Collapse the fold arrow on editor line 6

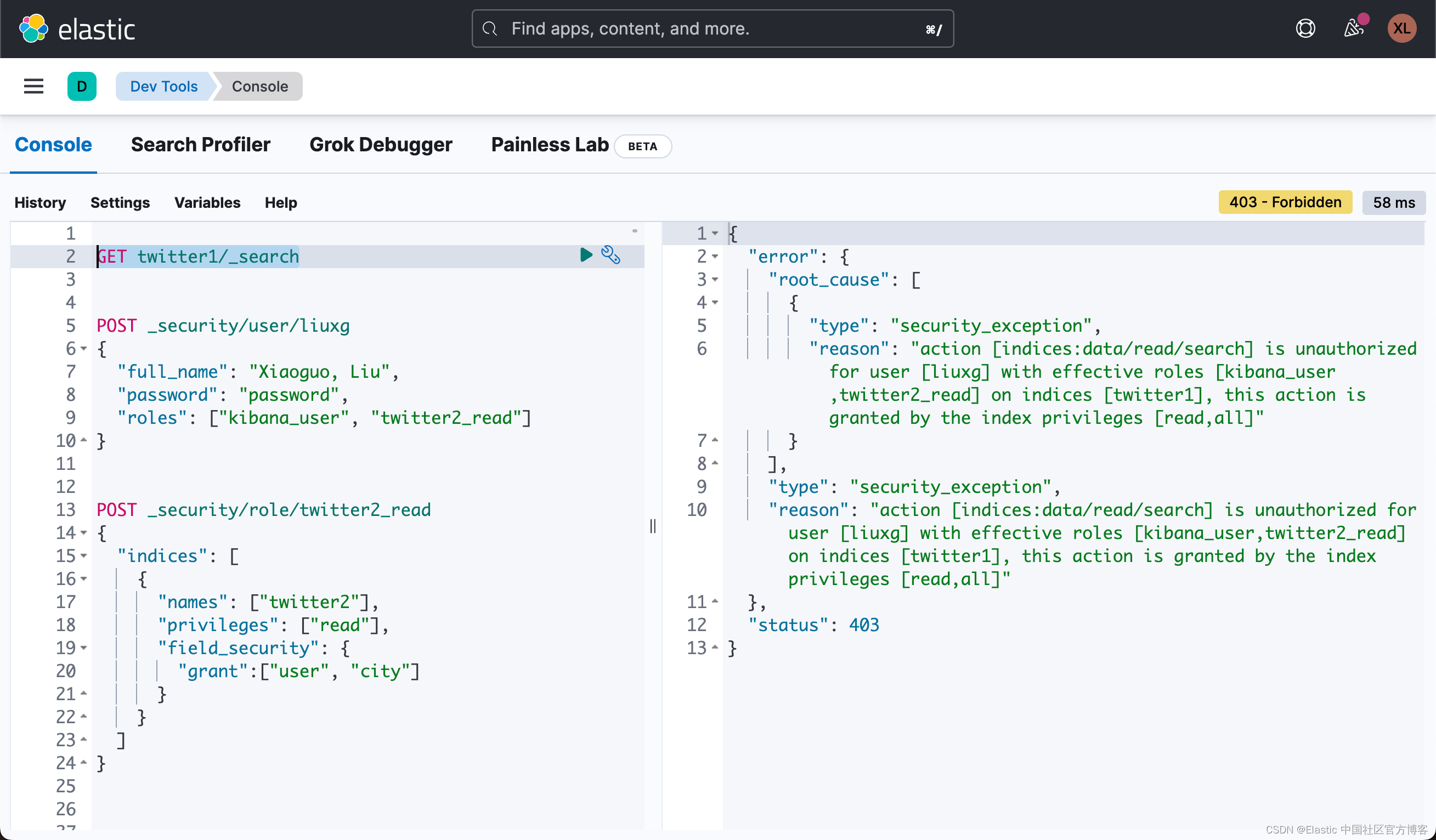point(84,349)
